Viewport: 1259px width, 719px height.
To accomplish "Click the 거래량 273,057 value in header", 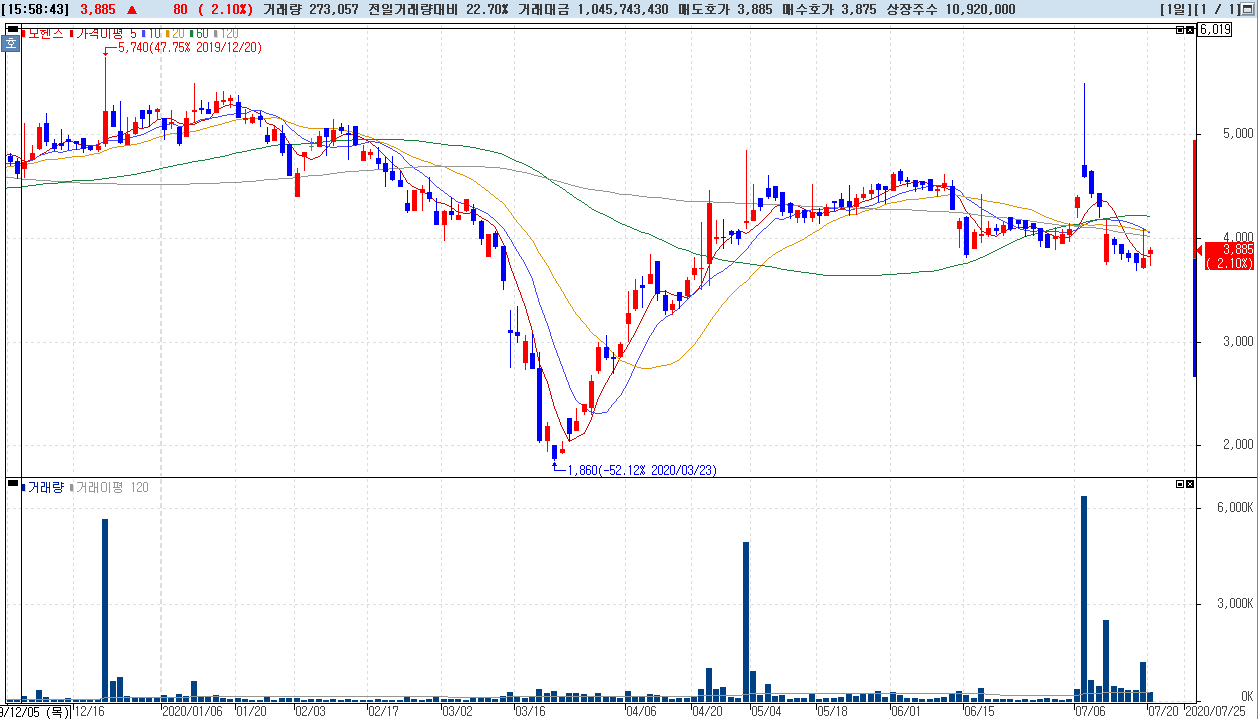I will pos(310,9).
